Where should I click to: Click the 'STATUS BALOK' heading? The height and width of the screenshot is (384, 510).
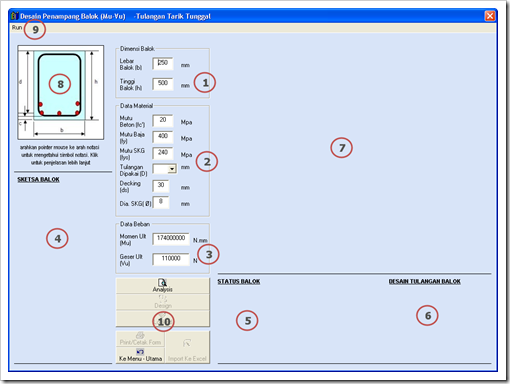[x=239, y=282]
